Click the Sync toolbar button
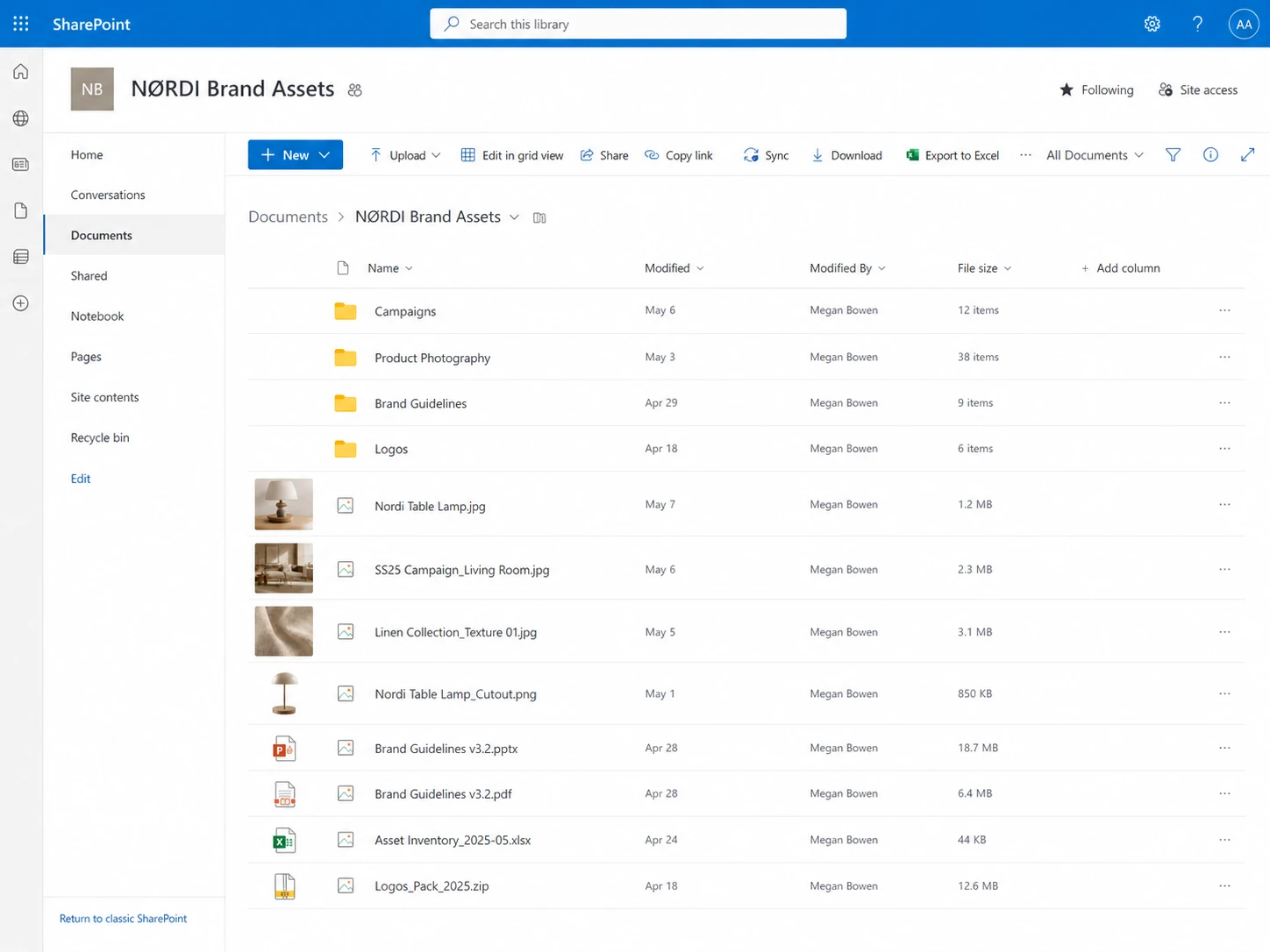The width and height of the screenshot is (1270, 952). [x=766, y=155]
